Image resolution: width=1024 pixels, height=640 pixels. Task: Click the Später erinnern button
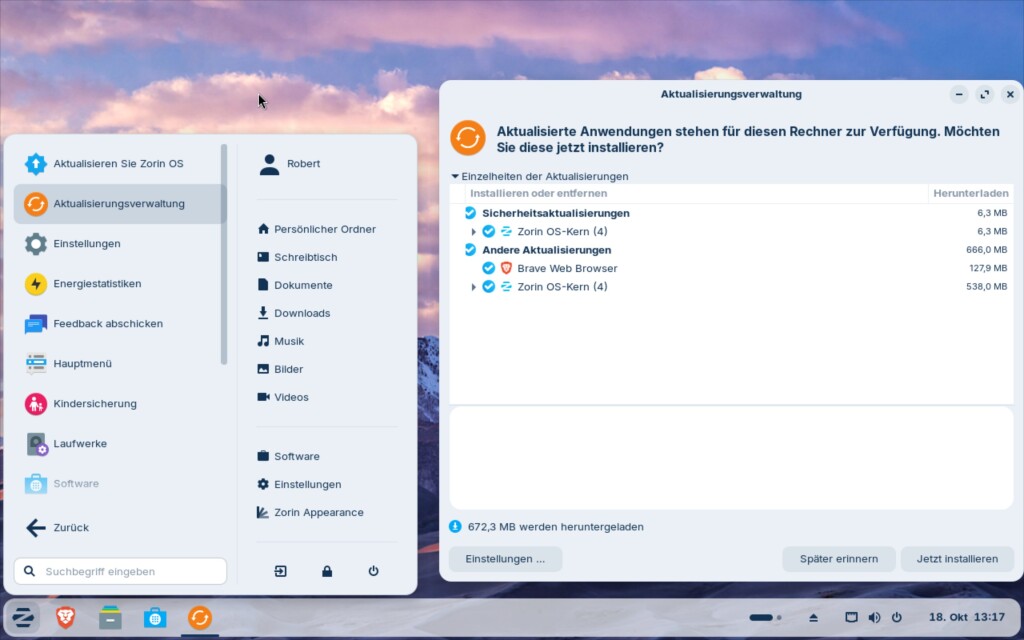pyautogui.click(x=838, y=559)
